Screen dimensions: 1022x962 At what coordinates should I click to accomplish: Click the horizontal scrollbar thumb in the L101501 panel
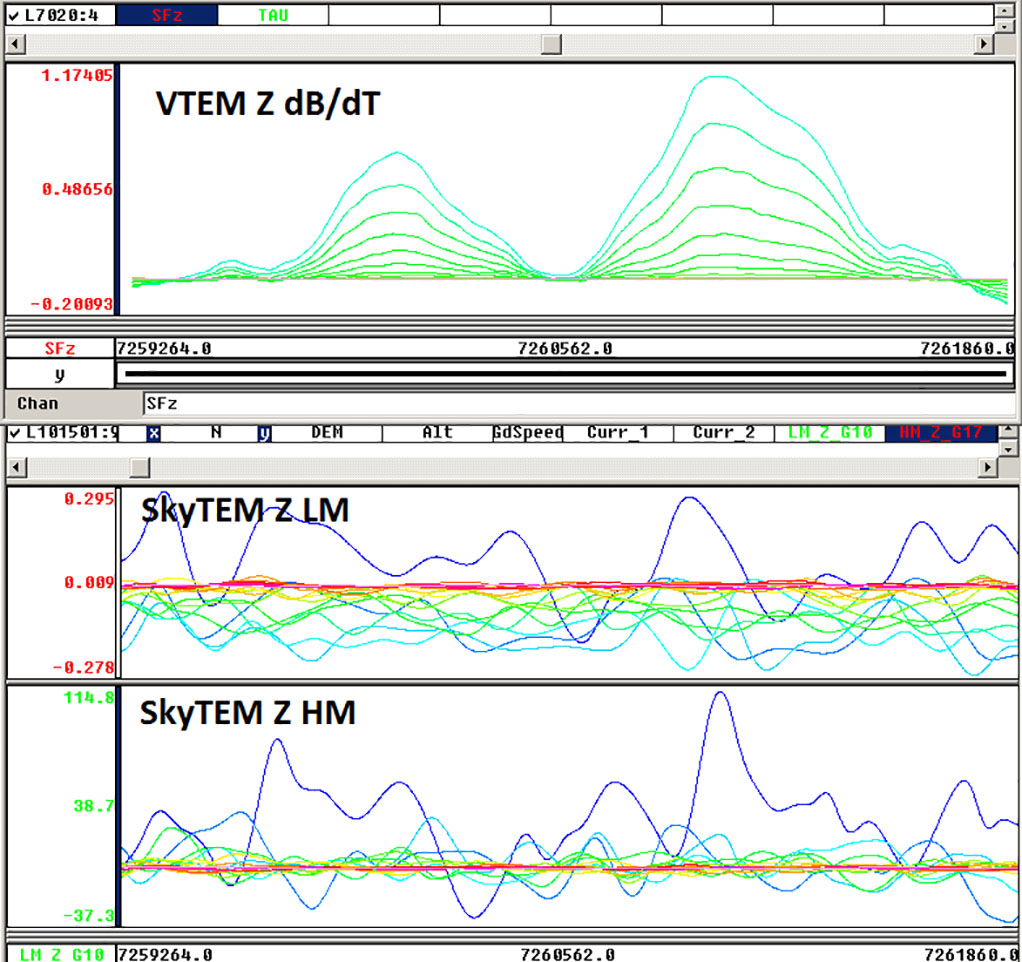[139, 467]
